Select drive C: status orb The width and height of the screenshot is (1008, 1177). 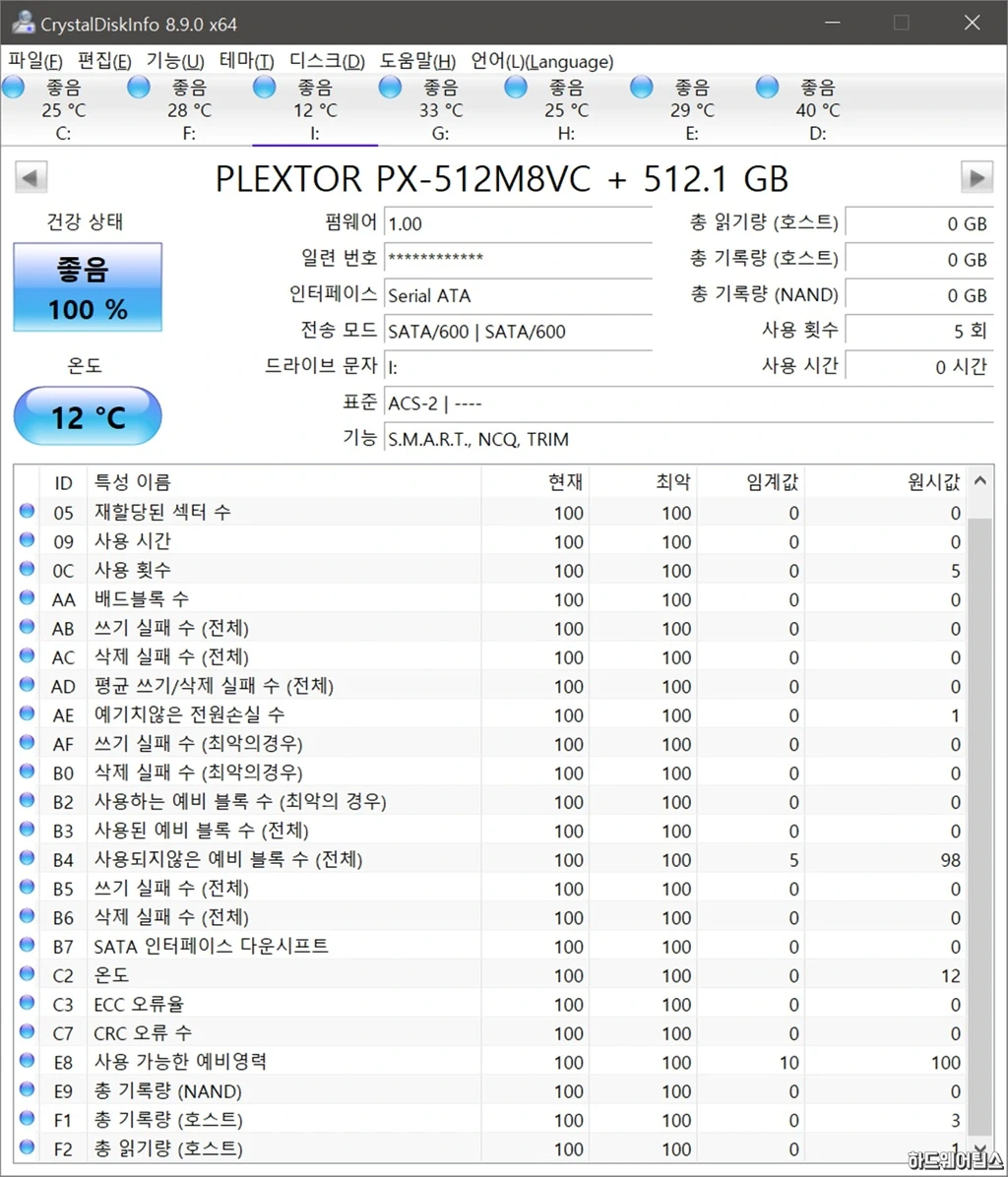click(x=14, y=88)
